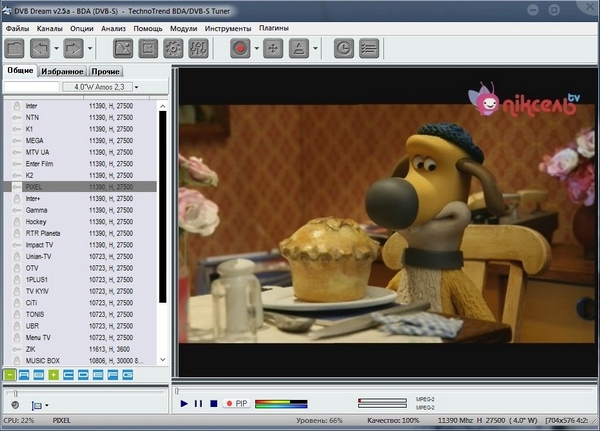Click the red record button in toolbar

pyautogui.click(x=241, y=47)
